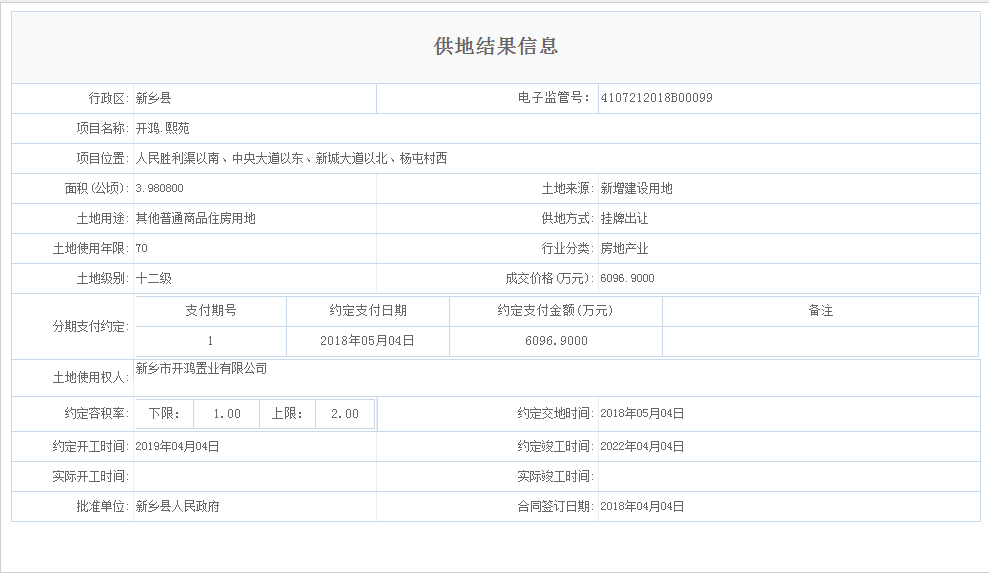Select the 约定支付金额 cell 6096.9000
Image resolution: width=989 pixels, height=573 pixels.
[x=555, y=341]
